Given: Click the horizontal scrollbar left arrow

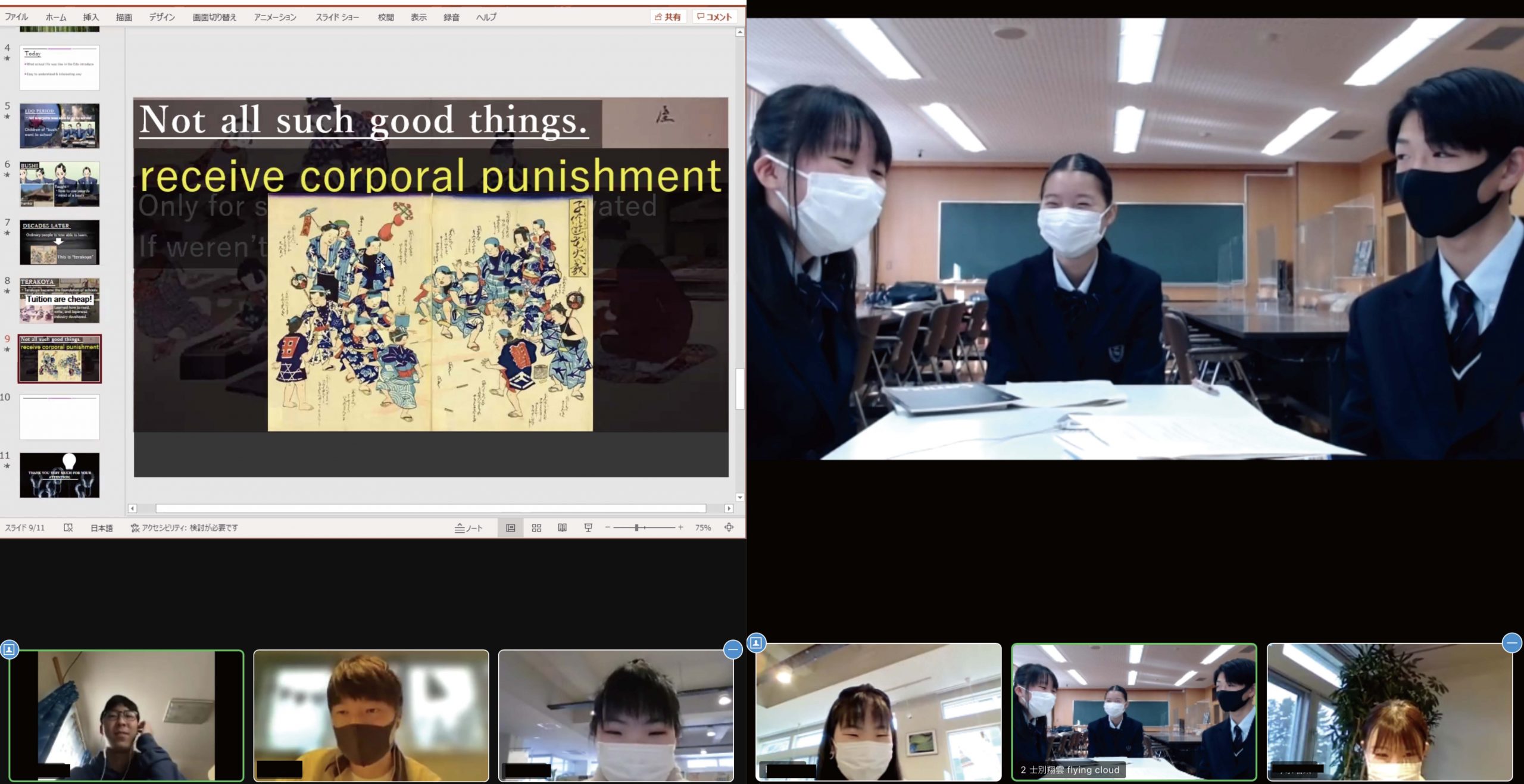Looking at the screenshot, I should [133, 508].
